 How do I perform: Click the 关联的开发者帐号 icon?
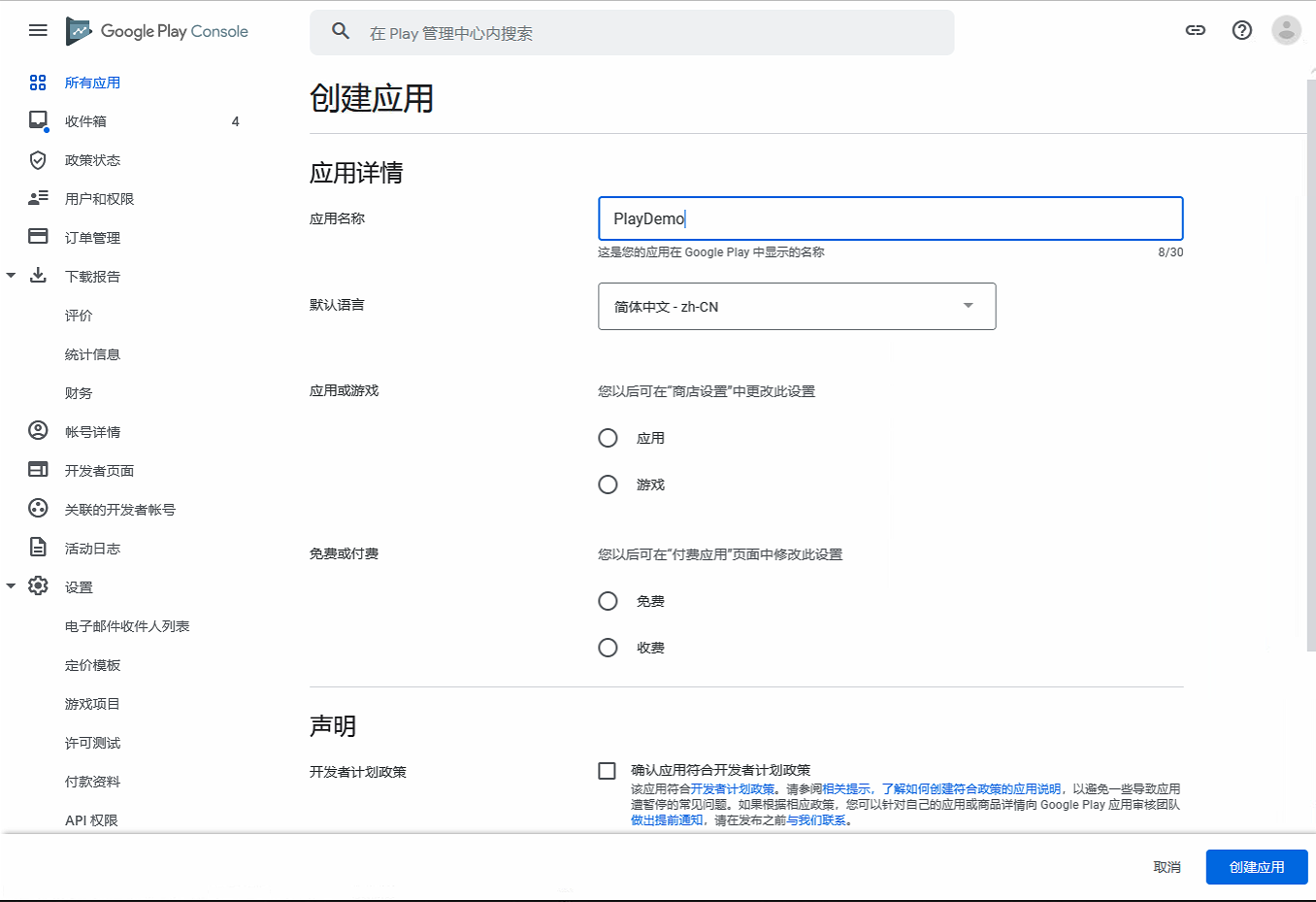click(38, 508)
